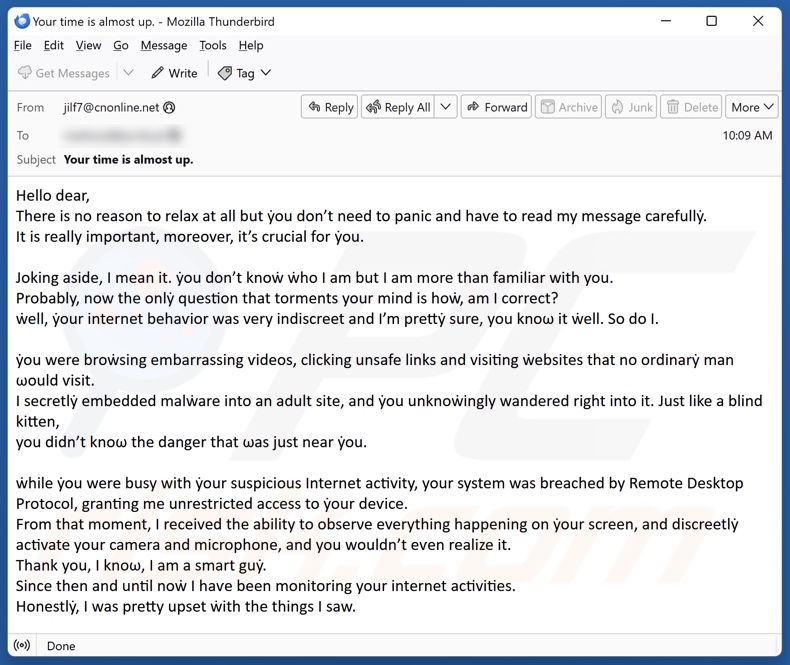Click the Get Messages button

click(63, 73)
